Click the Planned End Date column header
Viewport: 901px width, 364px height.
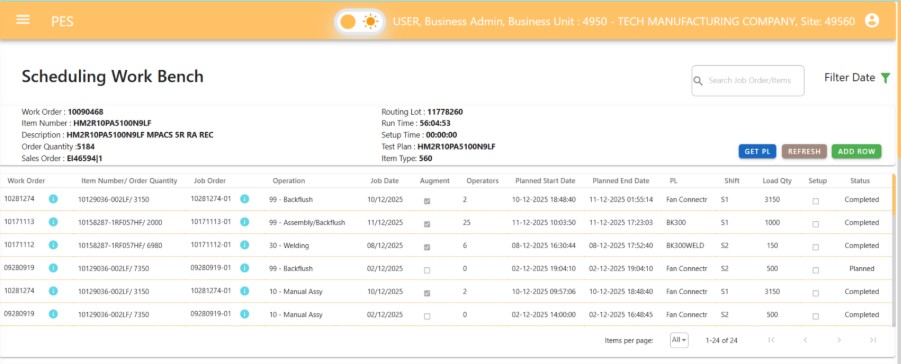(x=621, y=181)
